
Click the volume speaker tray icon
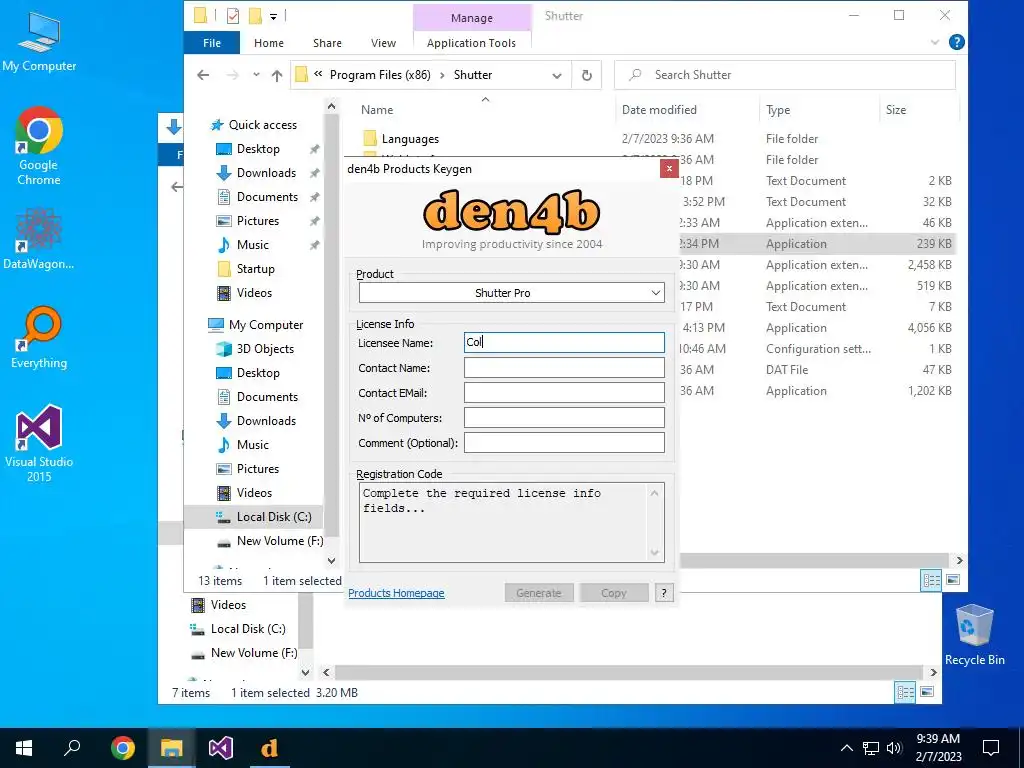coord(894,748)
